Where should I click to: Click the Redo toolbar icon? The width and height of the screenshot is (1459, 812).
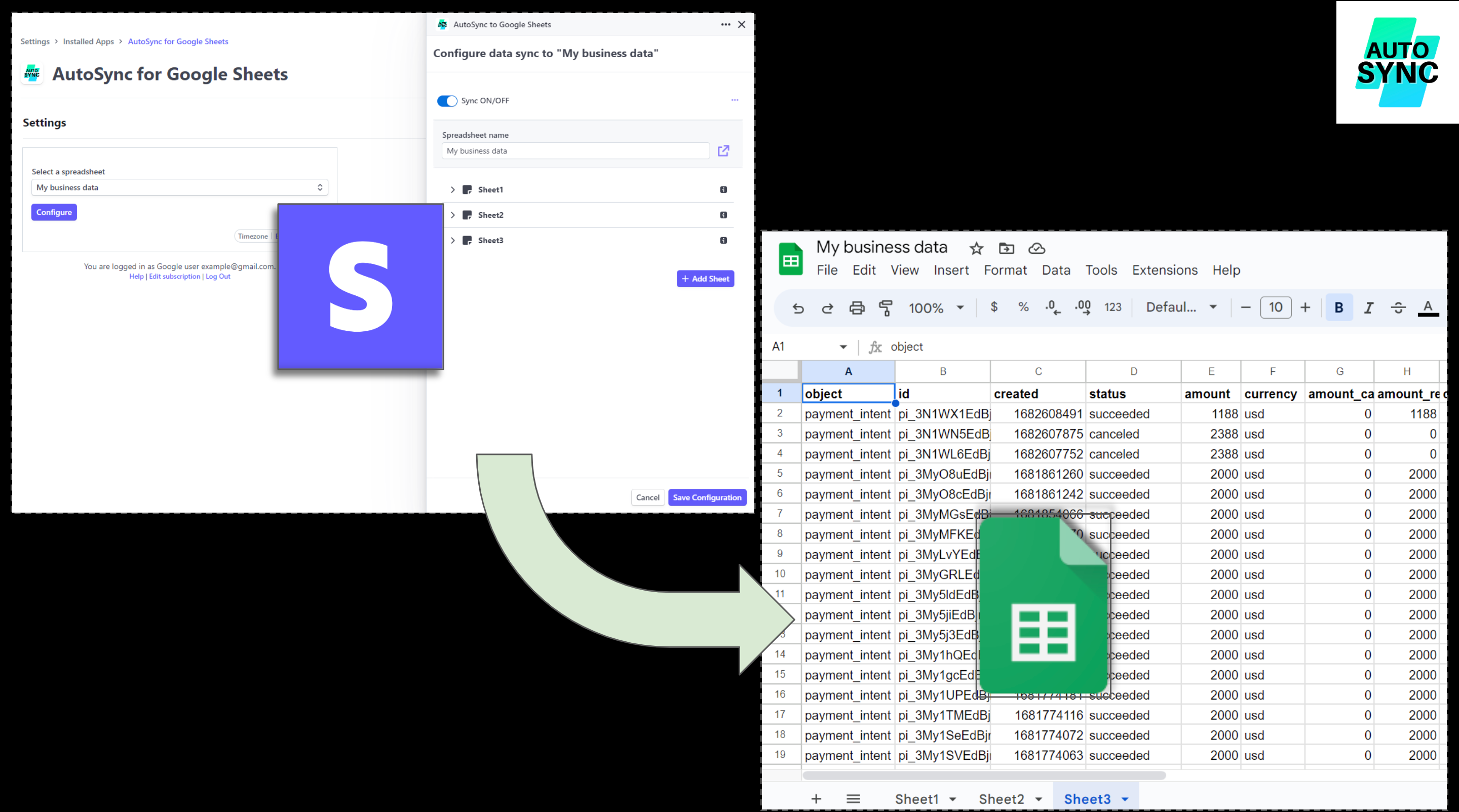coord(827,308)
